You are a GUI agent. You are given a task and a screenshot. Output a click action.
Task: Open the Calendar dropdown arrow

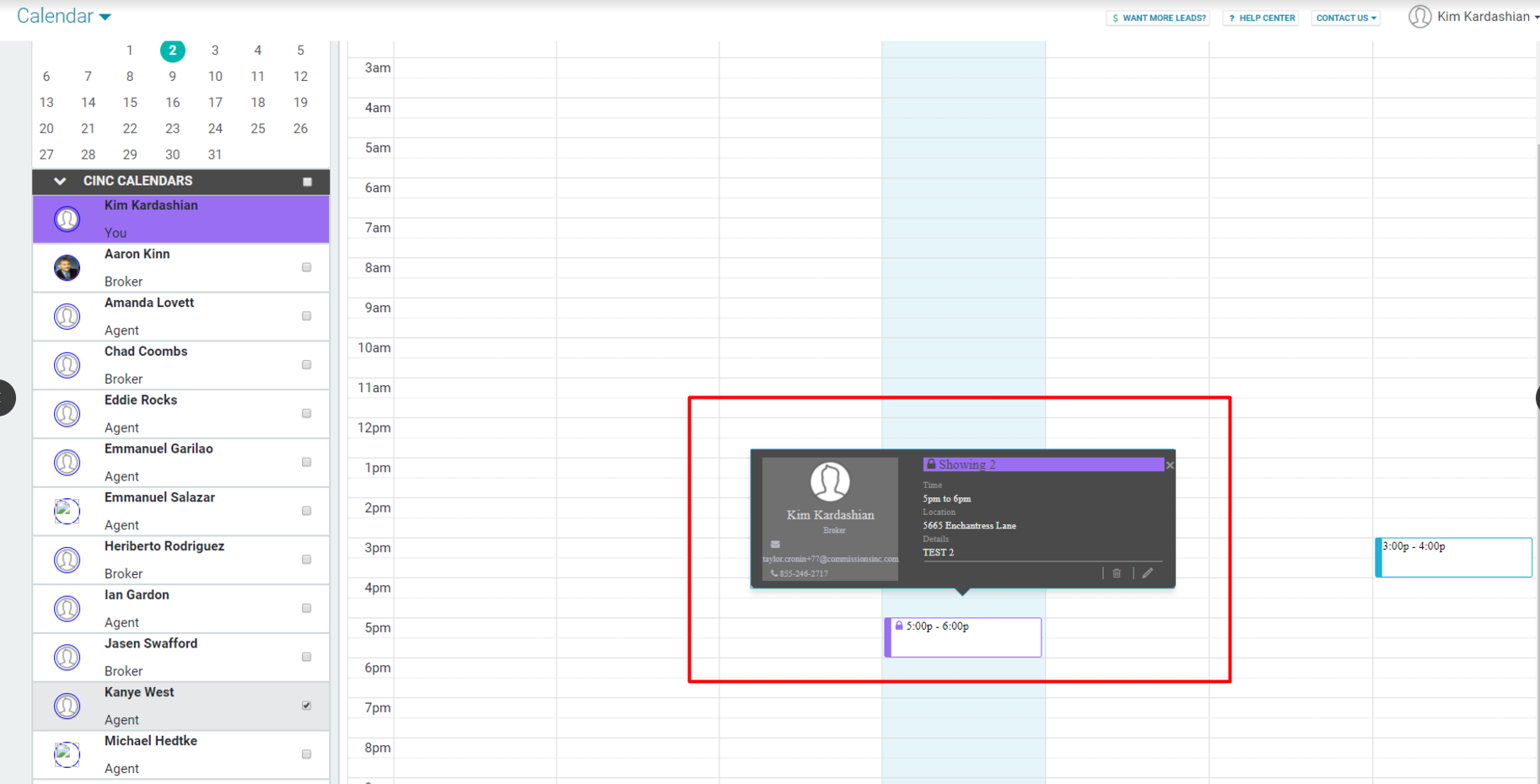pyautogui.click(x=105, y=16)
